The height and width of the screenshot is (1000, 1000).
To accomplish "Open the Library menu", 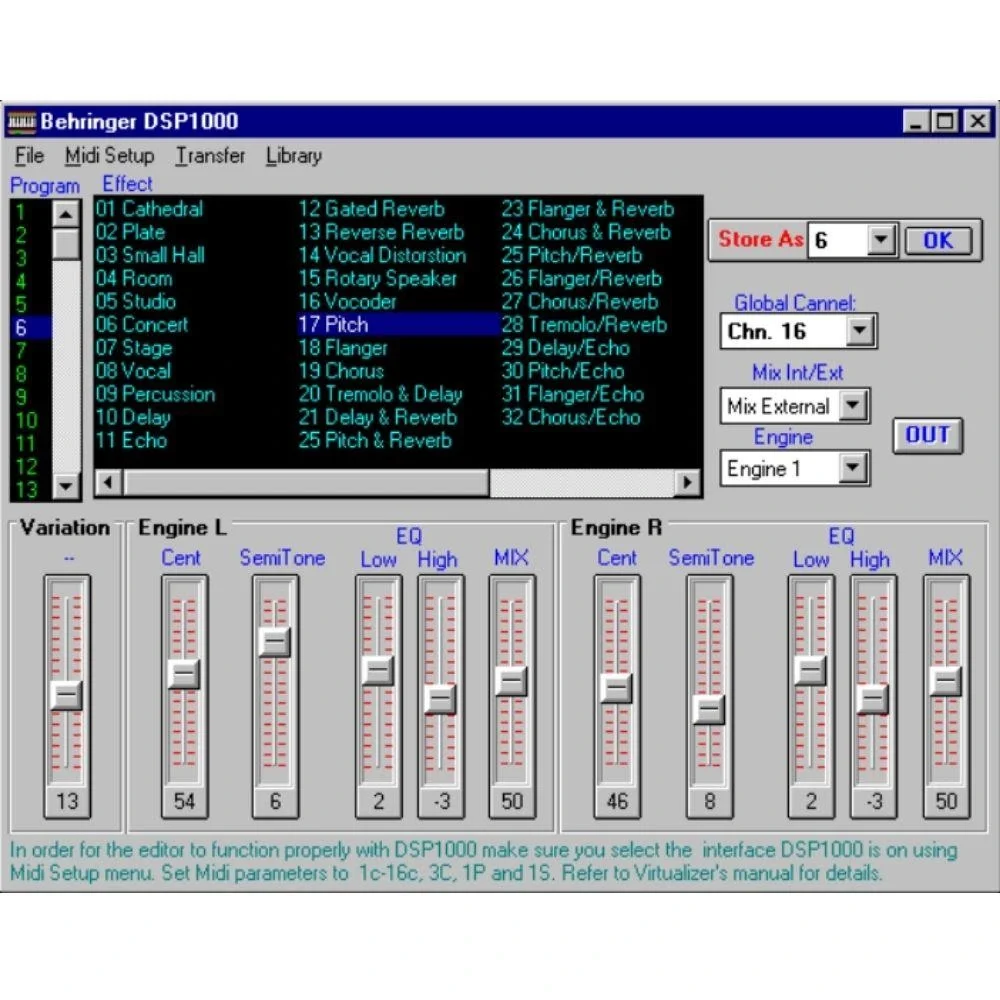I will (293, 156).
